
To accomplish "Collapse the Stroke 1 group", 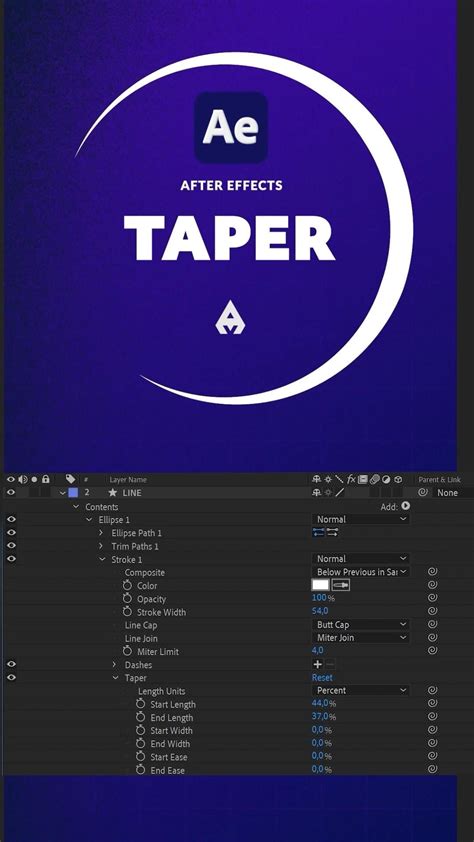I will coord(101,559).
